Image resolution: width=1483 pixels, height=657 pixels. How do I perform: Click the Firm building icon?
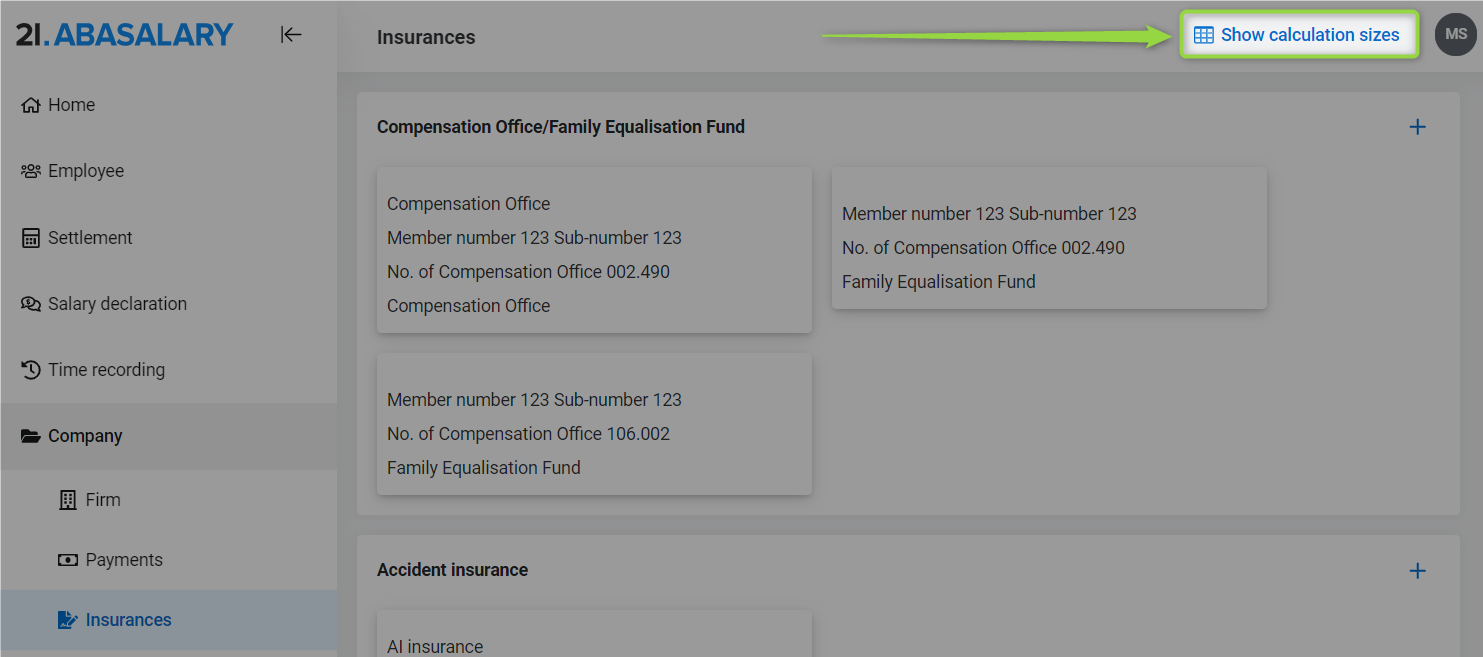[x=68, y=500]
